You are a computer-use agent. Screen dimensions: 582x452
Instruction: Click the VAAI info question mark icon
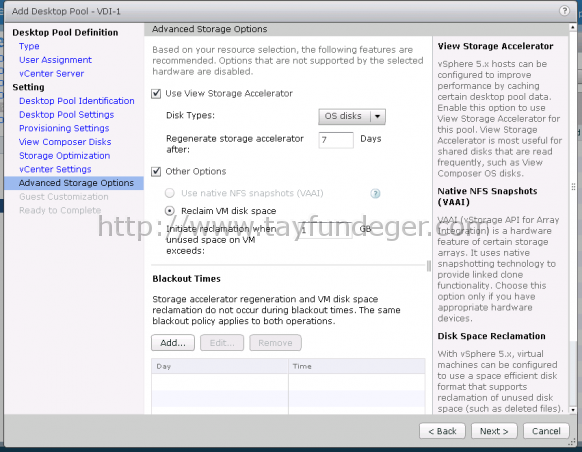(375, 193)
